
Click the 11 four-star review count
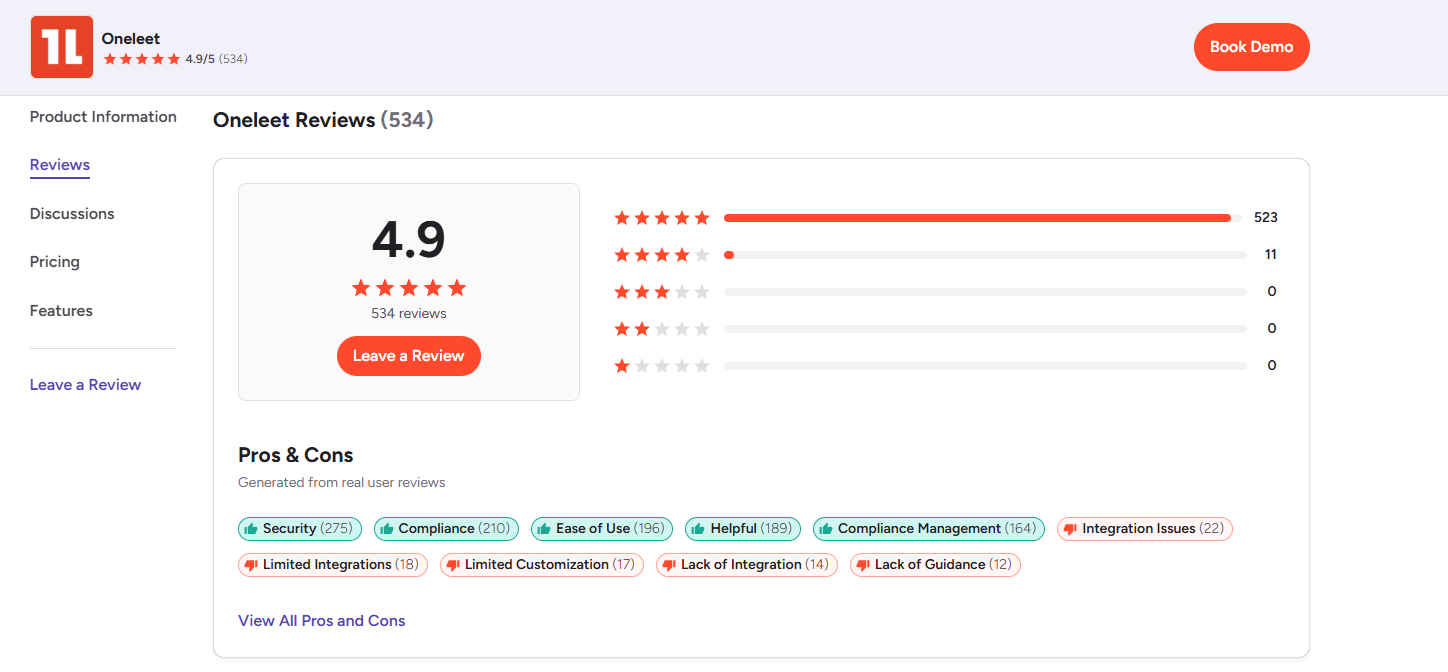tap(1271, 255)
